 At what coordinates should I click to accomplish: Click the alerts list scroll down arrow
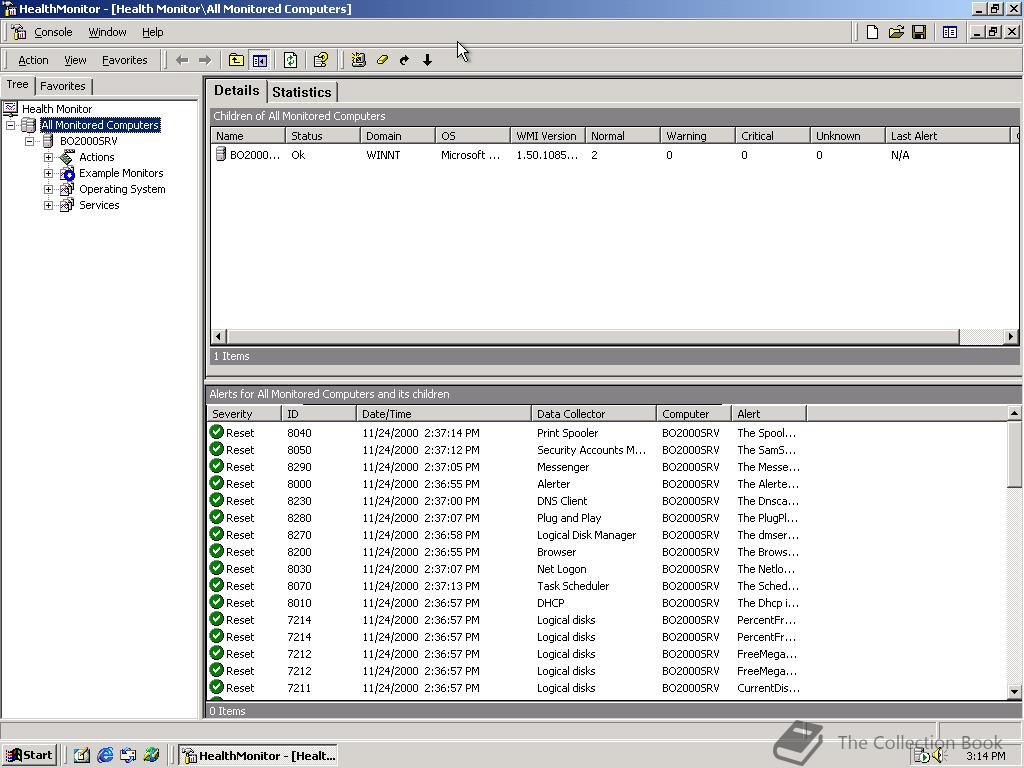click(1014, 691)
